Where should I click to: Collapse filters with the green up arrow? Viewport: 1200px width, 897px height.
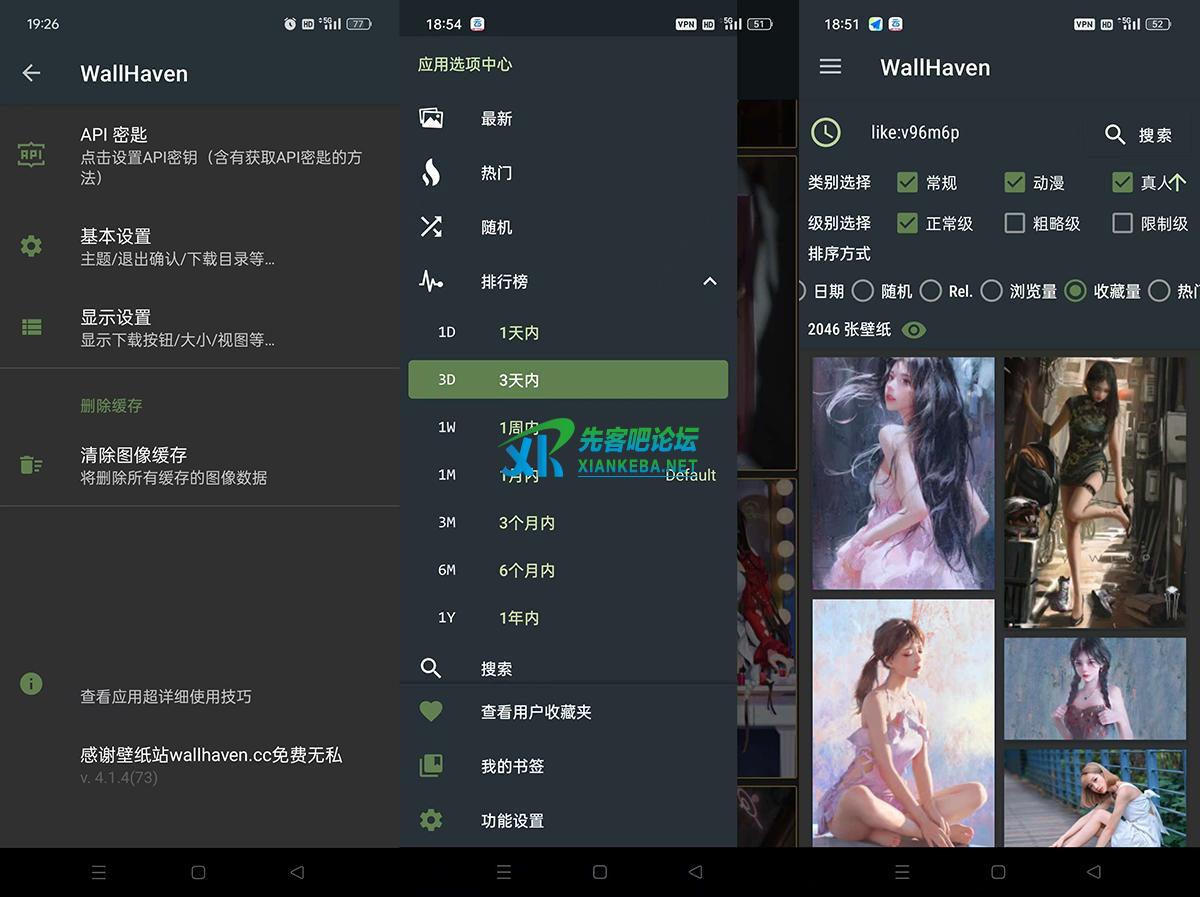pos(1177,182)
